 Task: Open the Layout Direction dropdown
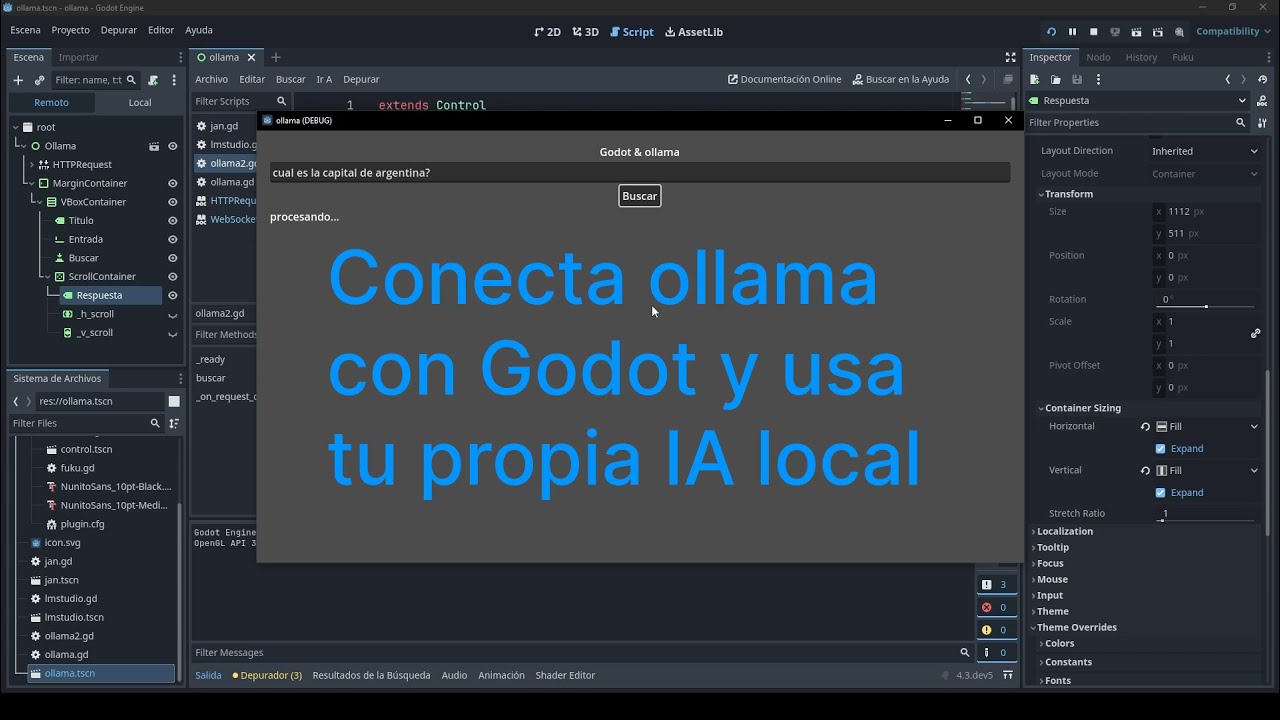click(x=1205, y=151)
